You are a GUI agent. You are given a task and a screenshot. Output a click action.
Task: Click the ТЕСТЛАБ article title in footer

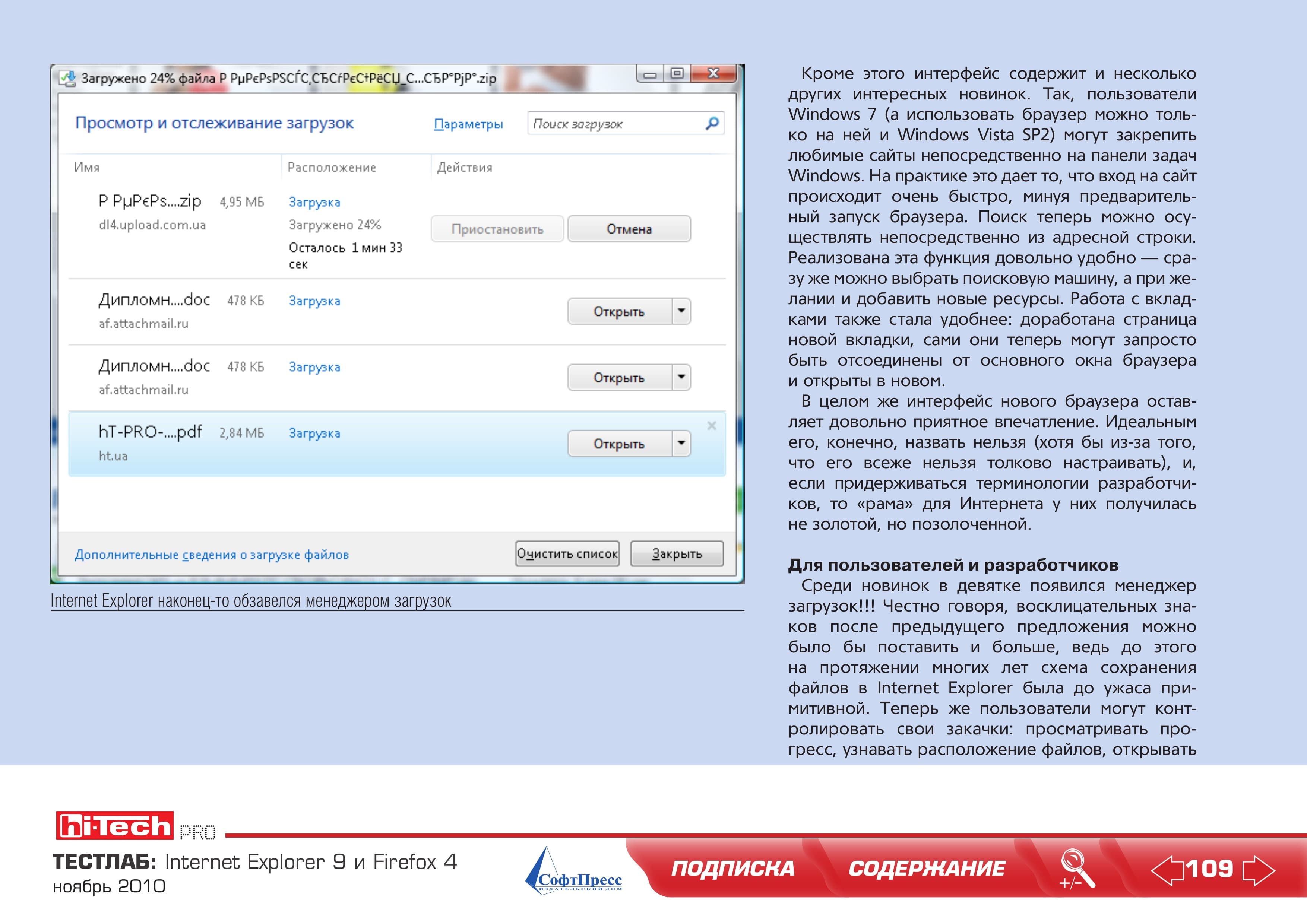[254, 862]
